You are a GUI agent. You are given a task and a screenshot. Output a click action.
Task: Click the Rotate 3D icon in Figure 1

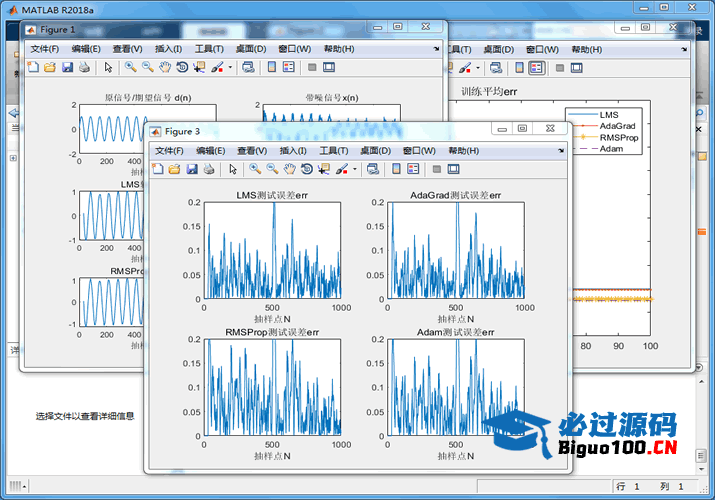(x=181, y=67)
